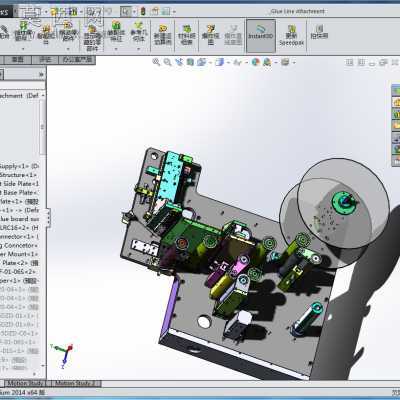400x400 pixels.
Task: Open the Apply Scene dropdown arrow
Action: tap(276, 62)
